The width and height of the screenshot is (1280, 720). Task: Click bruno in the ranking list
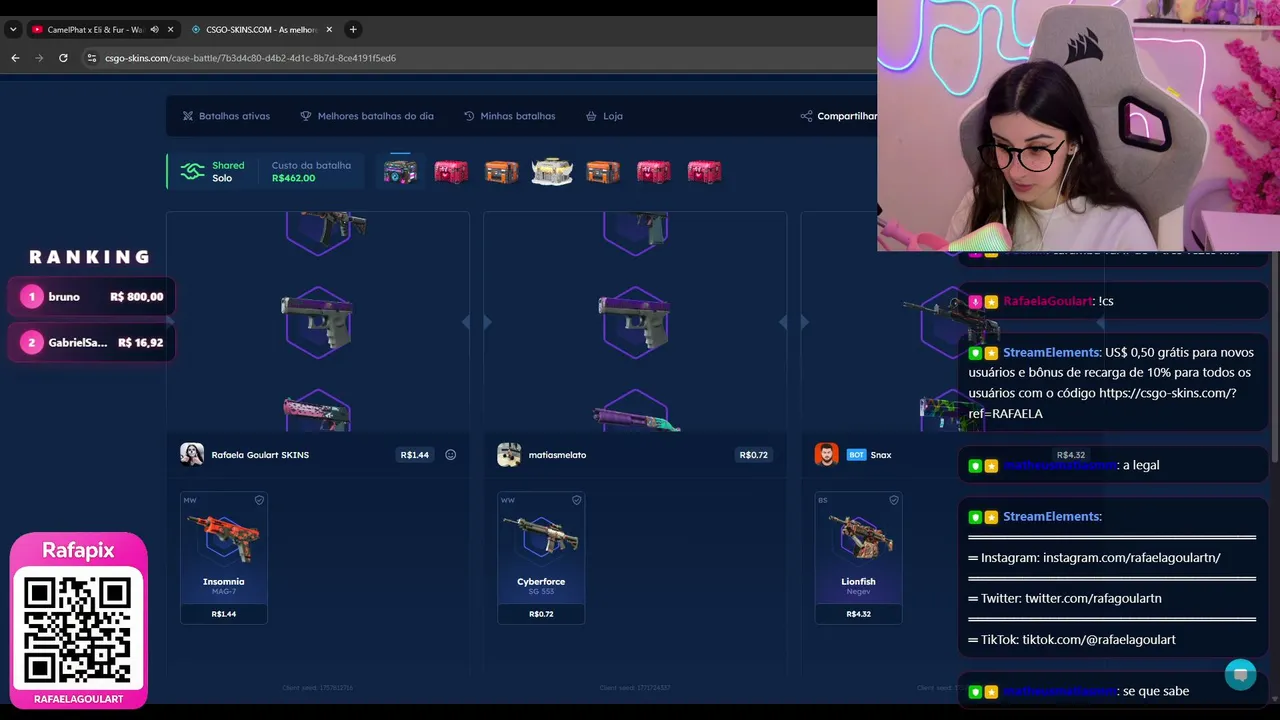coord(91,297)
